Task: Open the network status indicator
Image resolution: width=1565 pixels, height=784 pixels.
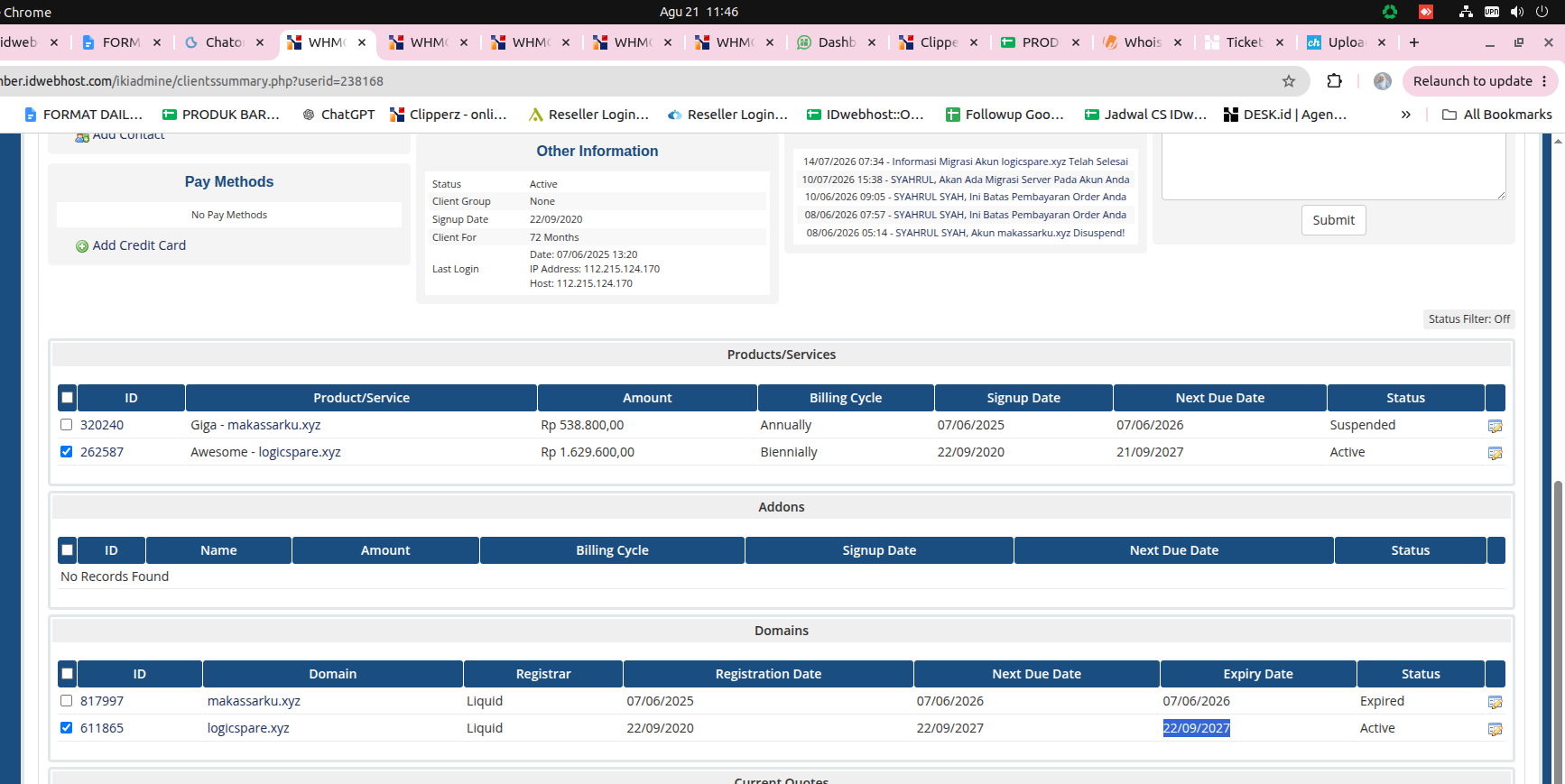Action: [1466, 12]
